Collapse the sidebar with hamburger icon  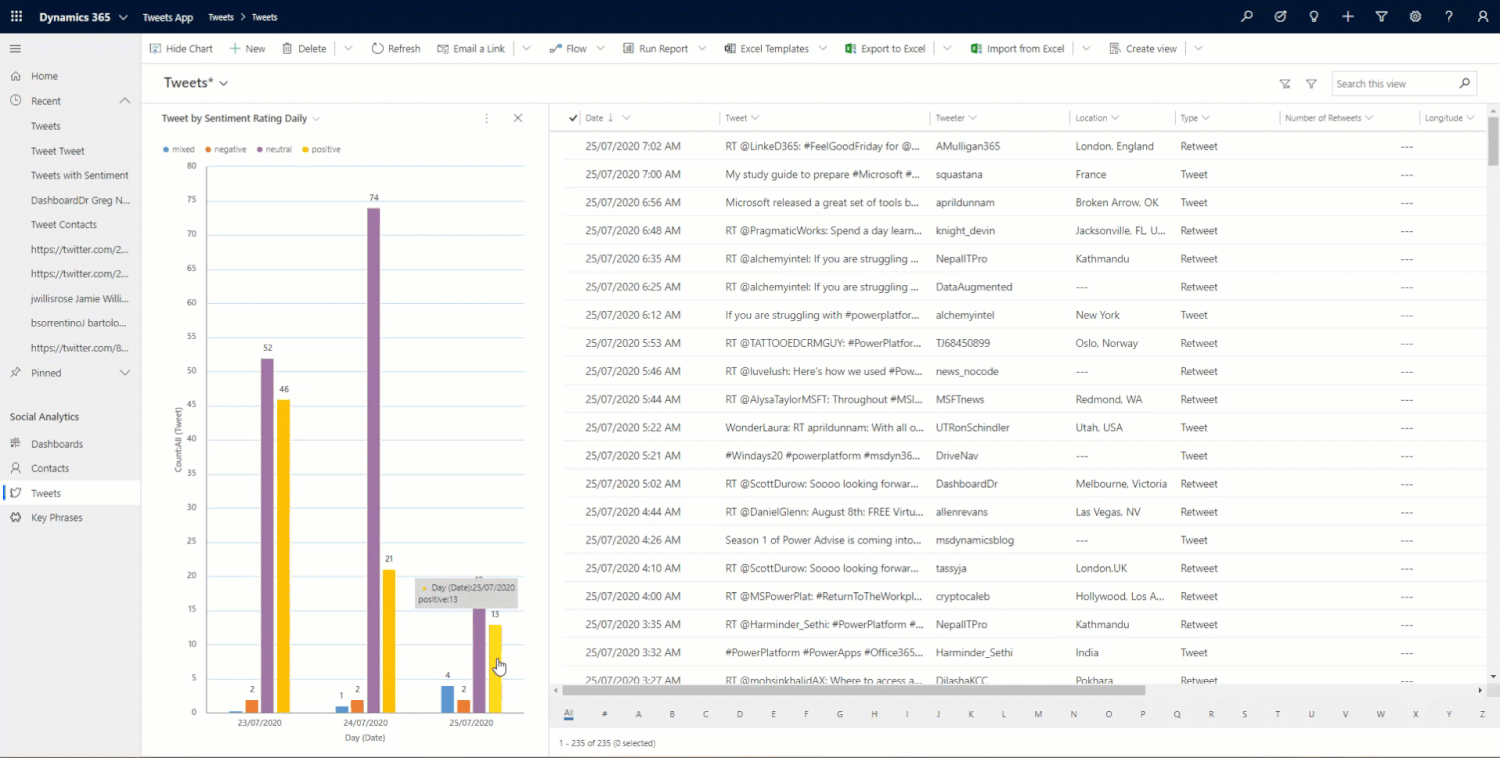15,48
